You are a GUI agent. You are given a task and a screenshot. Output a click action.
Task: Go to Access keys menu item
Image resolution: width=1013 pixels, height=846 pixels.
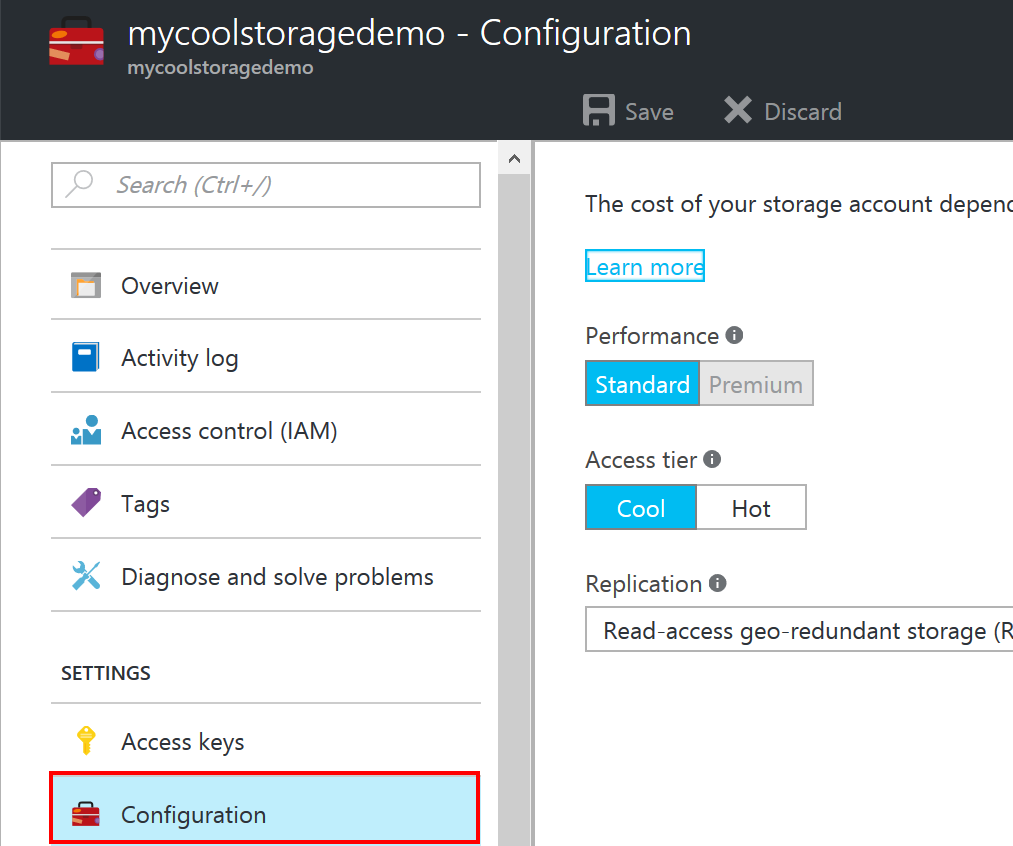(x=182, y=742)
